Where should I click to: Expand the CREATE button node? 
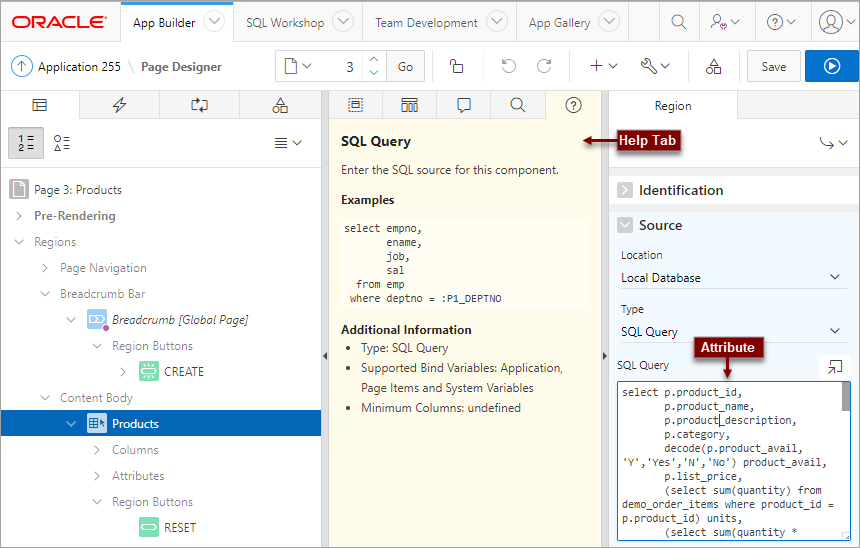tap(123, 372)
